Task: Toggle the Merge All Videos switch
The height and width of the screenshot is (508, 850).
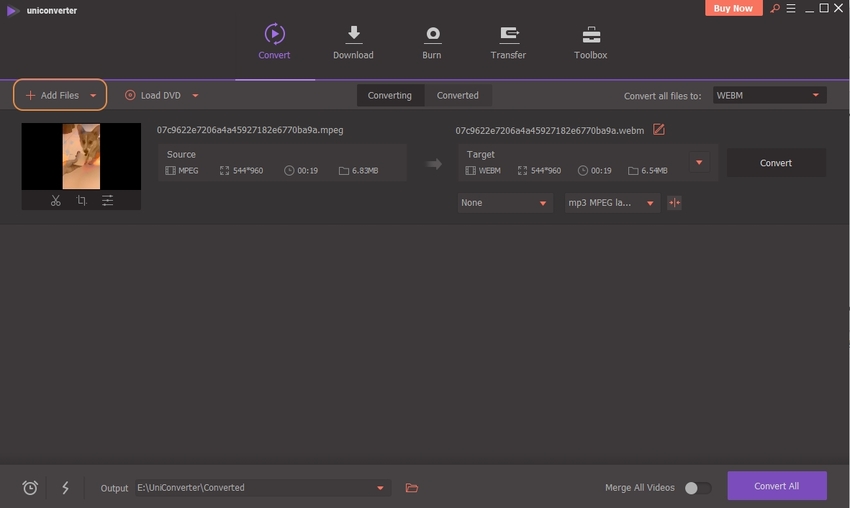Action: click(697, 488)
